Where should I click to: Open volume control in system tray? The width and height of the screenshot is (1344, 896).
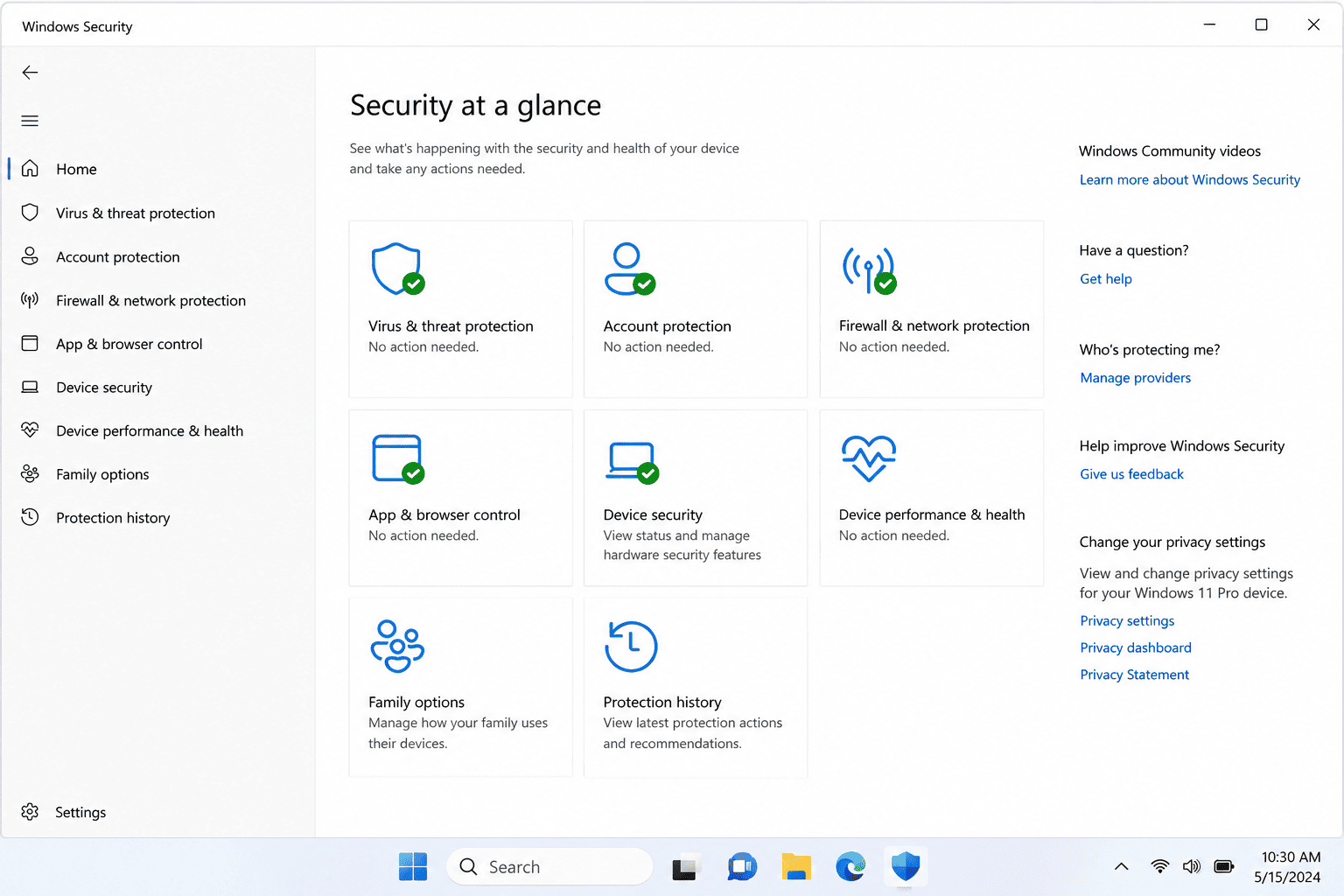coord(1192,867)
